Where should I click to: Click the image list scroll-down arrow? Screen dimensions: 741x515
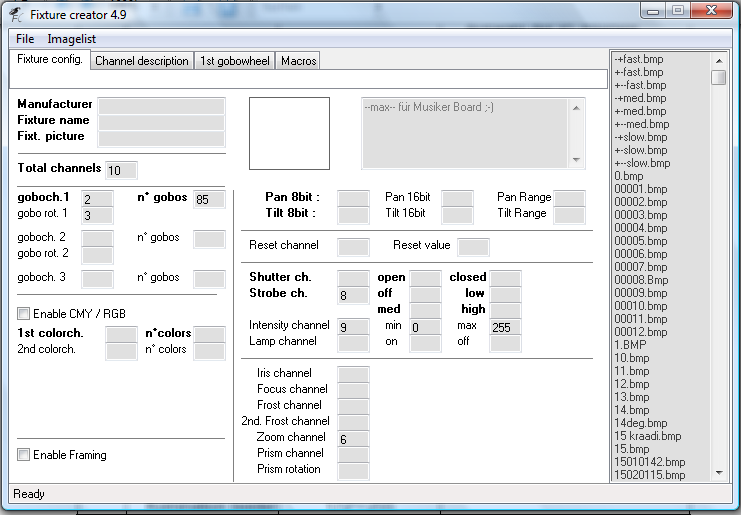[719, 473]
